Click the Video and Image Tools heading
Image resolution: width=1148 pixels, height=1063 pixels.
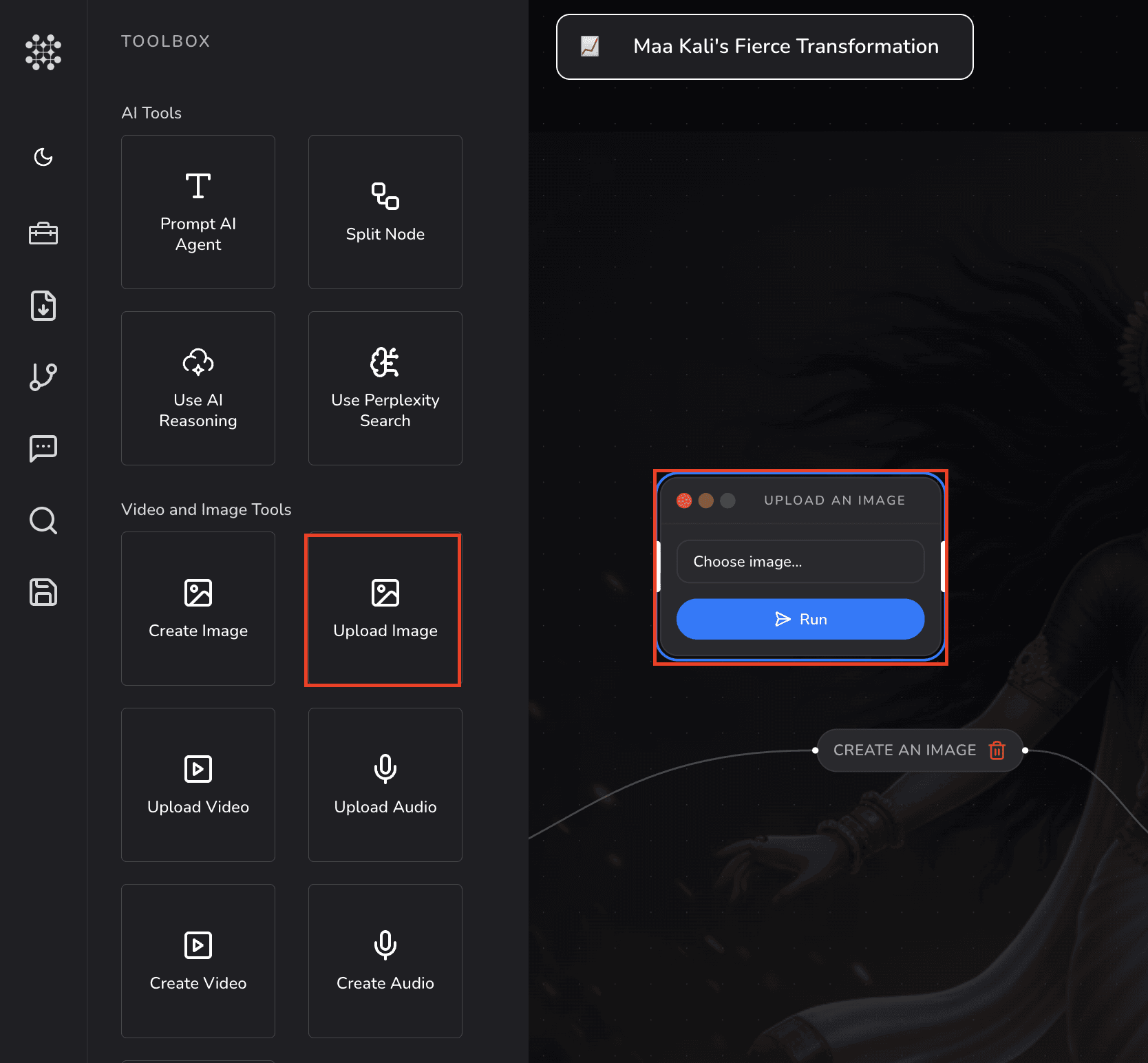pos(206,509)
